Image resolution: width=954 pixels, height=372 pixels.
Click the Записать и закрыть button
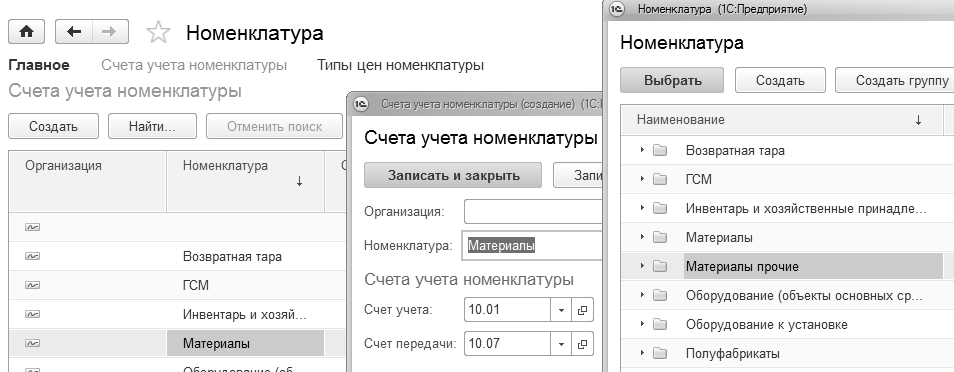tap(453, 175)
